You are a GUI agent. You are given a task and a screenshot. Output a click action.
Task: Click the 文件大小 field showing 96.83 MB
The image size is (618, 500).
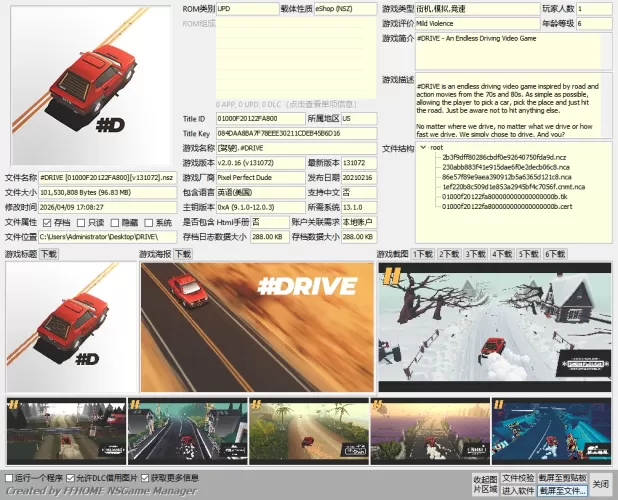[x=108, y=193]
